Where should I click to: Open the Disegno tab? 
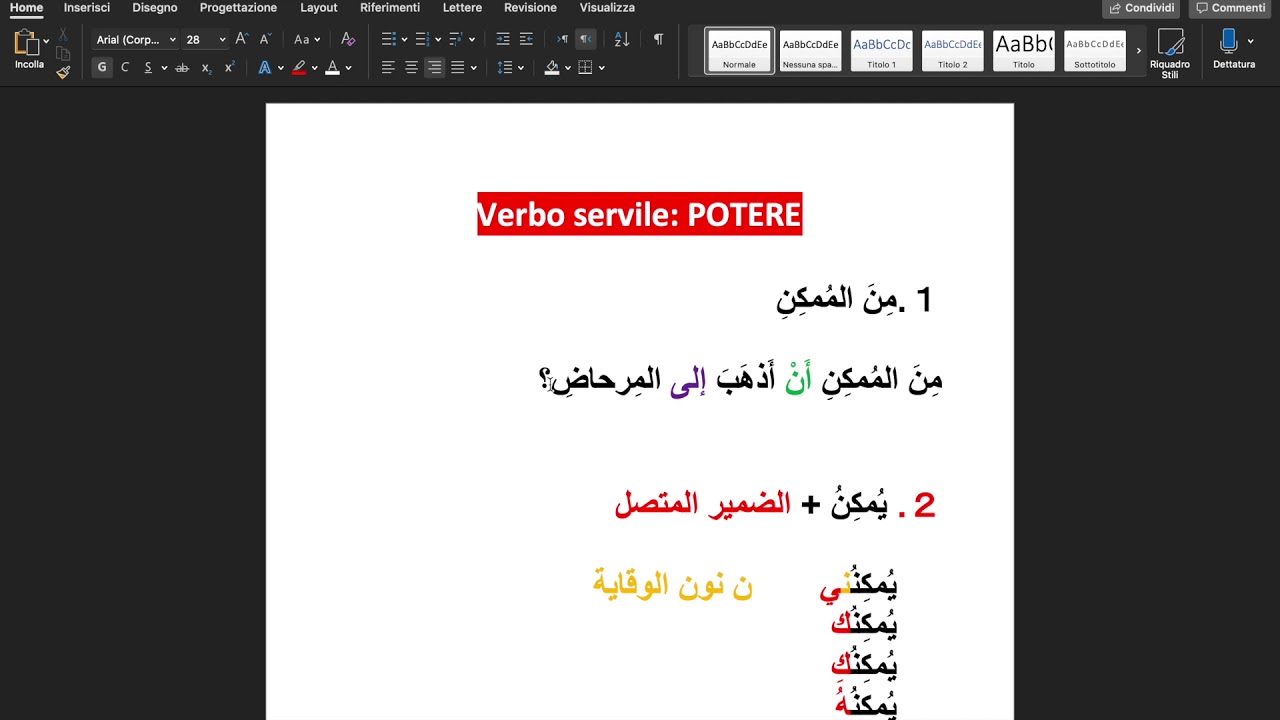155,8
